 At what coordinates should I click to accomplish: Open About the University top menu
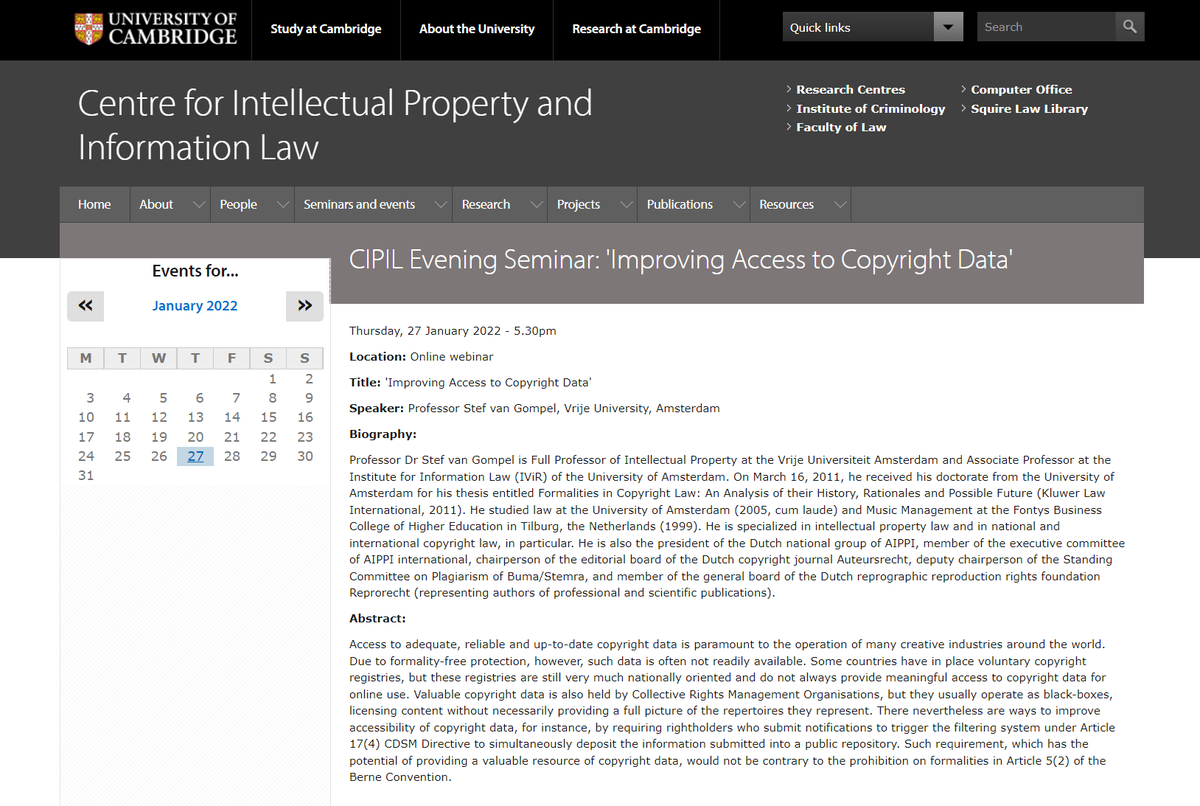point(477,29)
